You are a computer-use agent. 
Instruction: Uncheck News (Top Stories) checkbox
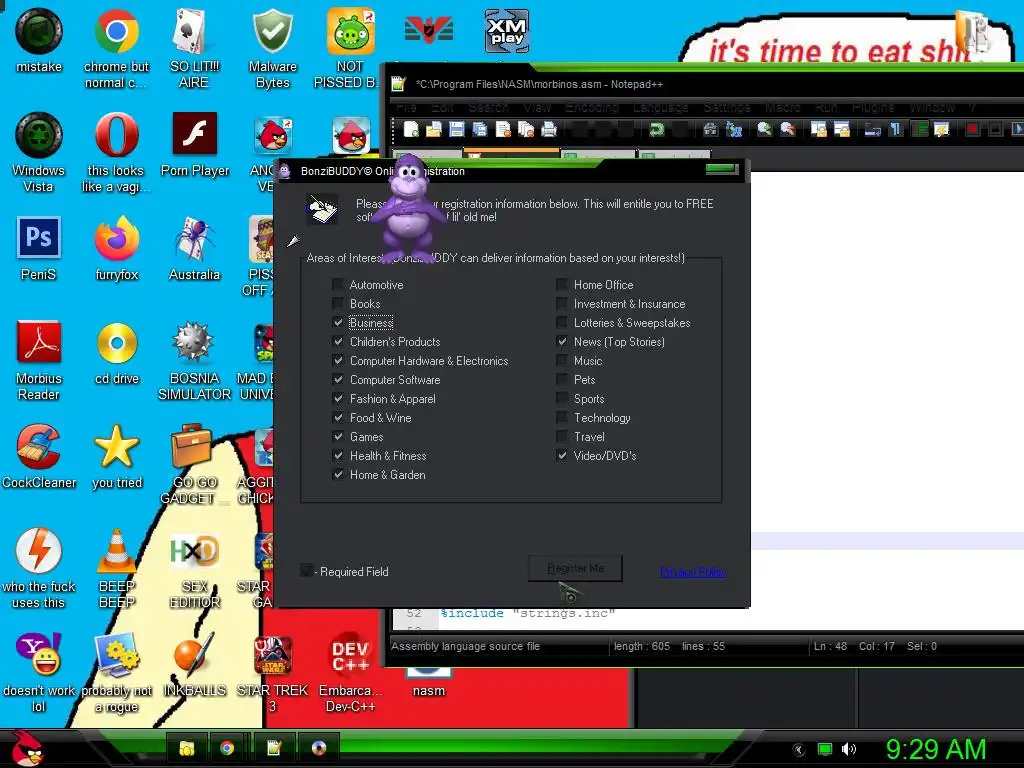click(562, 342)
